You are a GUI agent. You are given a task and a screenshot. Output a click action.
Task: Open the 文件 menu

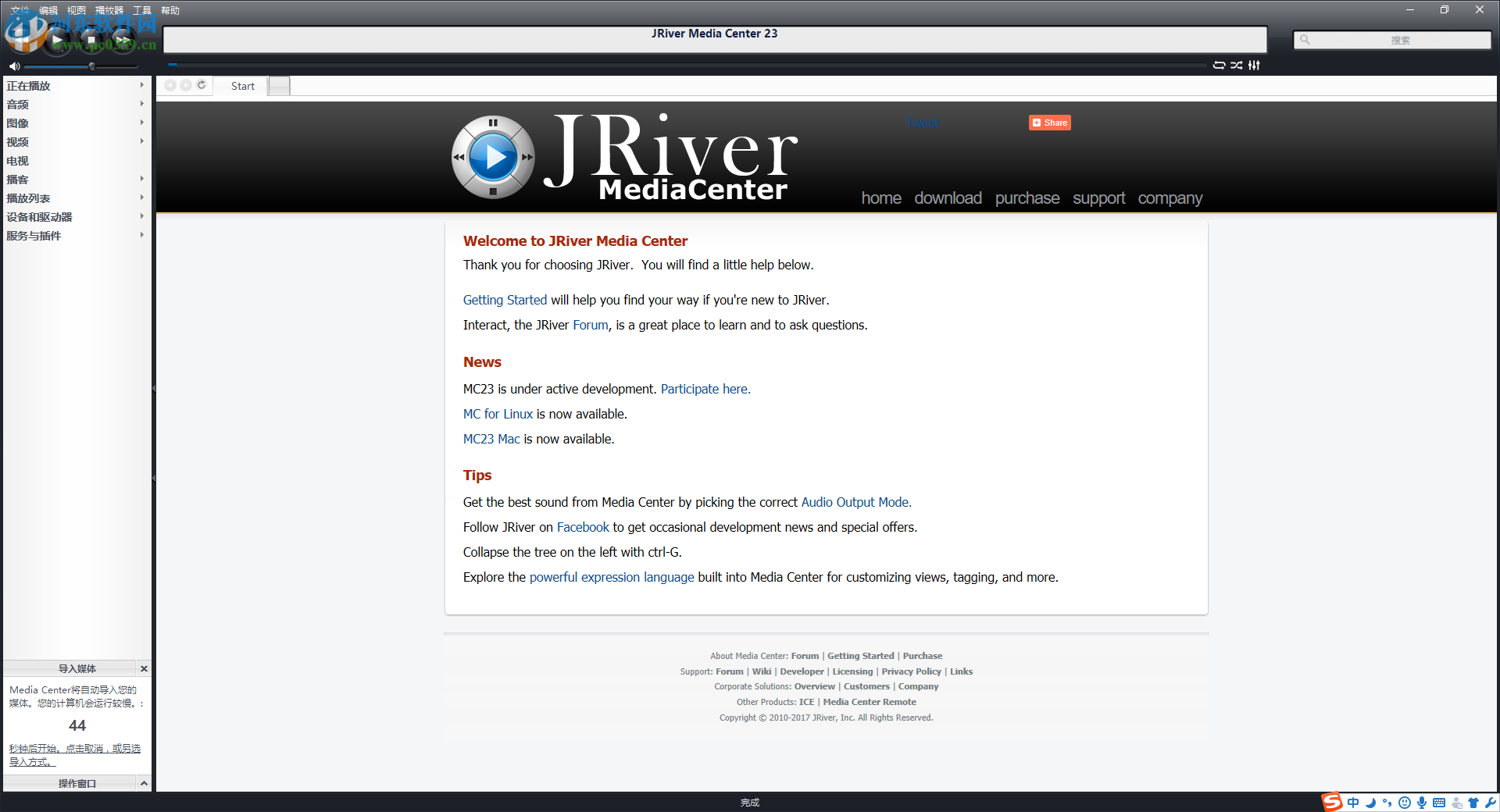coord(20,10)
